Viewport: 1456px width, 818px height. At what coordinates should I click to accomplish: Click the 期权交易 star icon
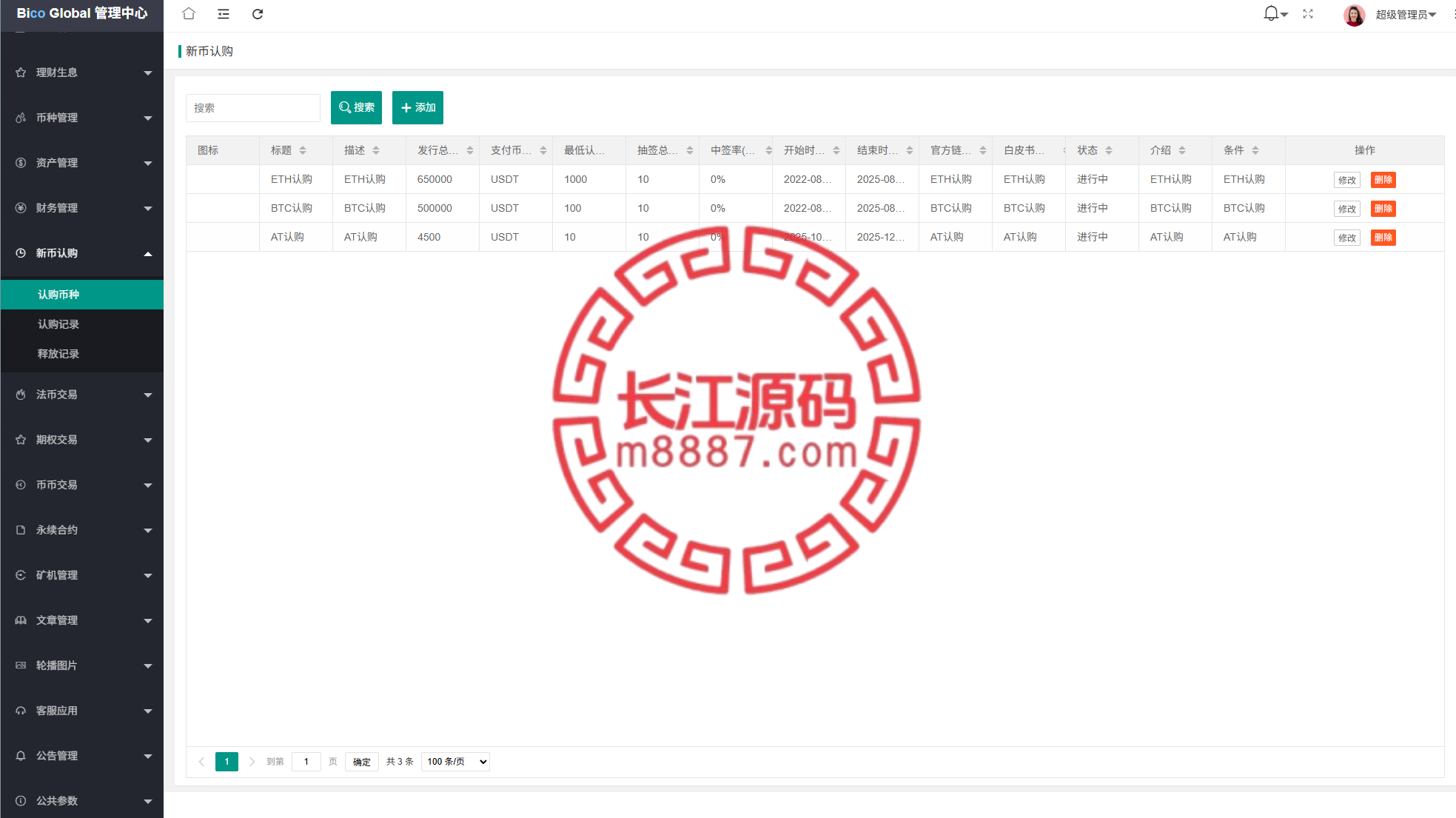pyautogui.click(x=21, y=440)
